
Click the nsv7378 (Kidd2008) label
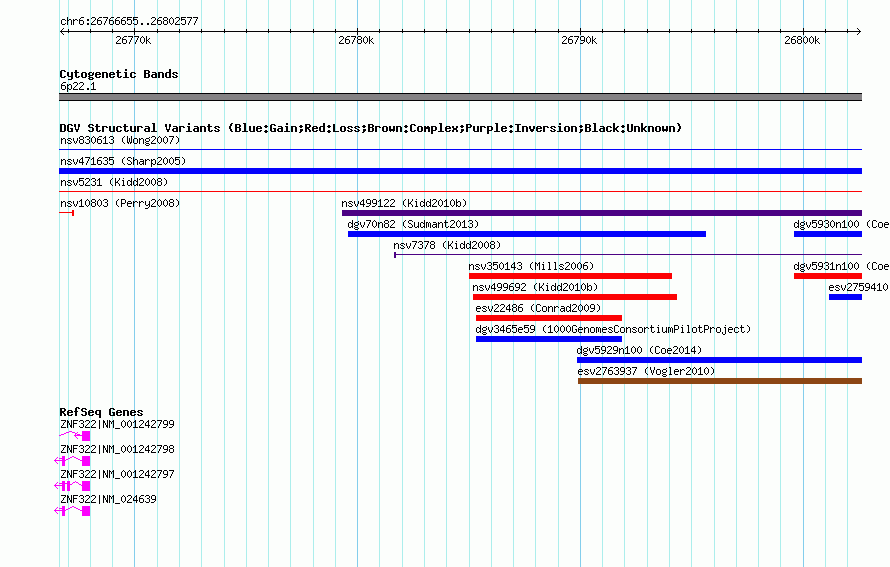[447, 245]
